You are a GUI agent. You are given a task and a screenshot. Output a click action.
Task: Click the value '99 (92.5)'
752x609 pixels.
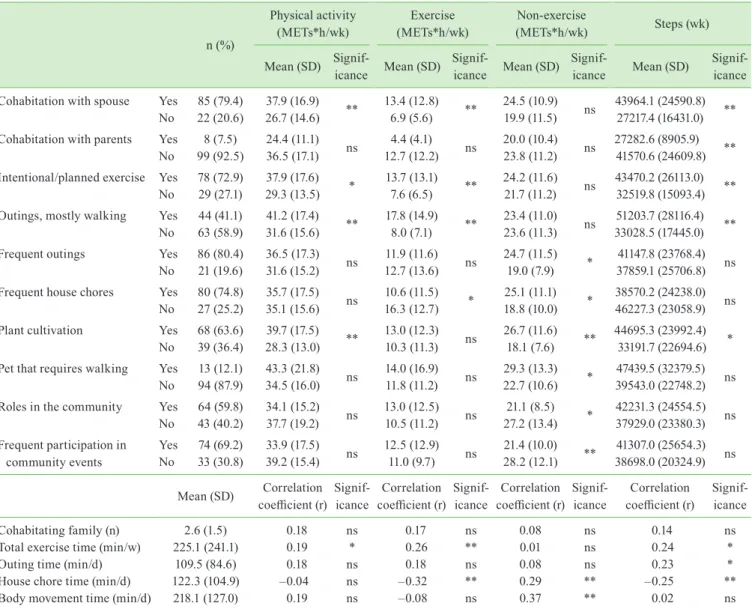point(220,156)
